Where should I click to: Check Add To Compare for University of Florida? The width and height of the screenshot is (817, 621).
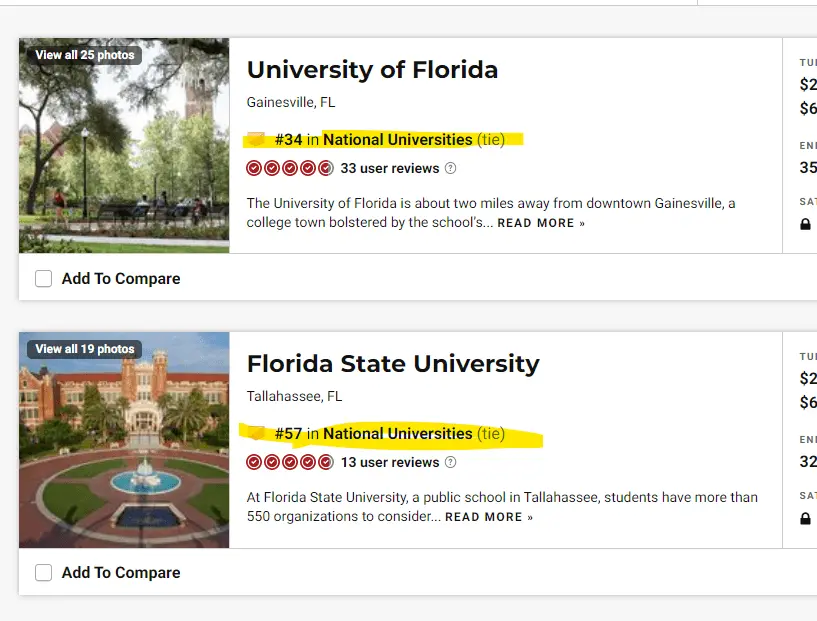coord(44,279)
